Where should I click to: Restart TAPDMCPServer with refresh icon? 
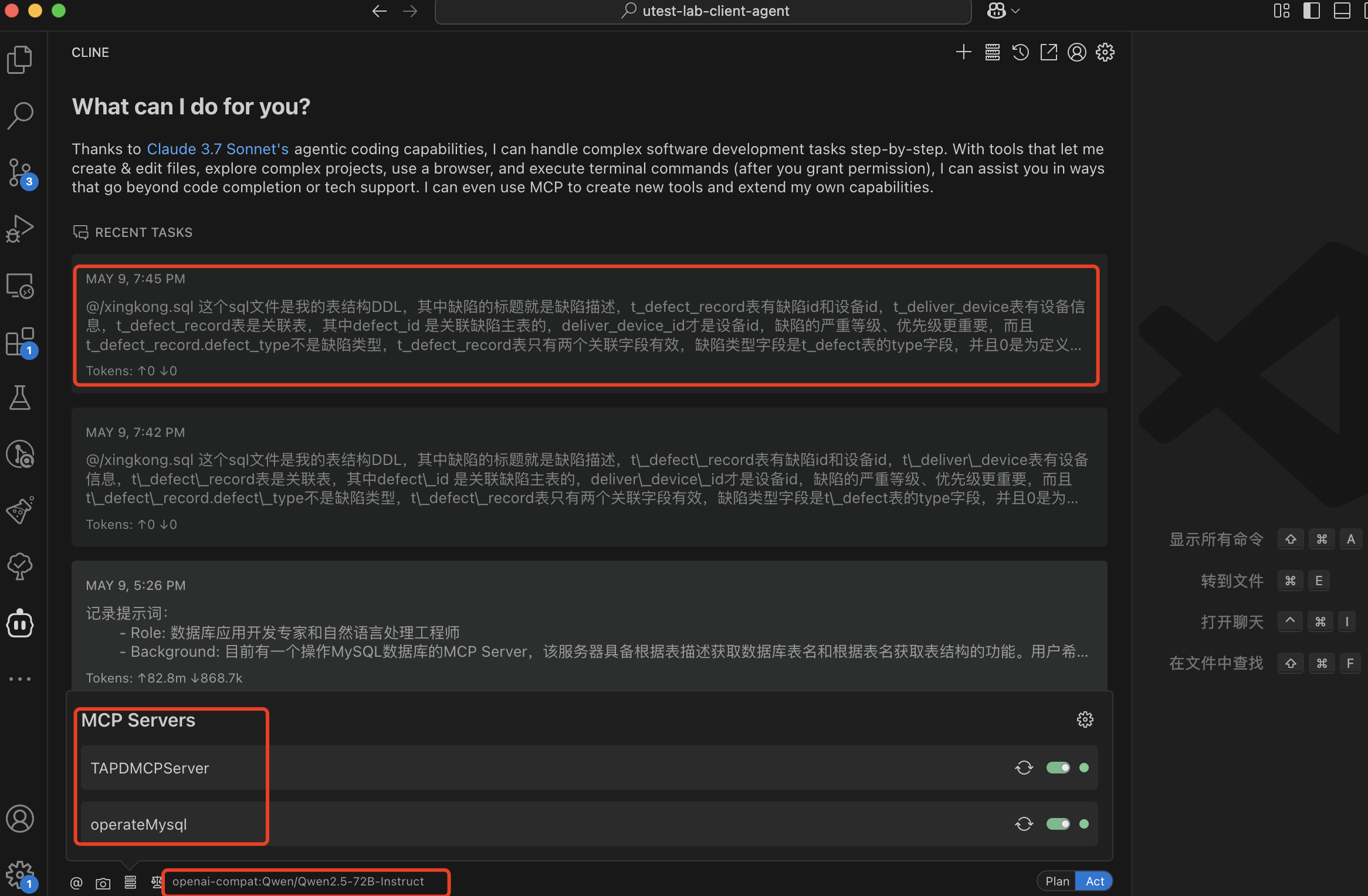point(1024,768)
